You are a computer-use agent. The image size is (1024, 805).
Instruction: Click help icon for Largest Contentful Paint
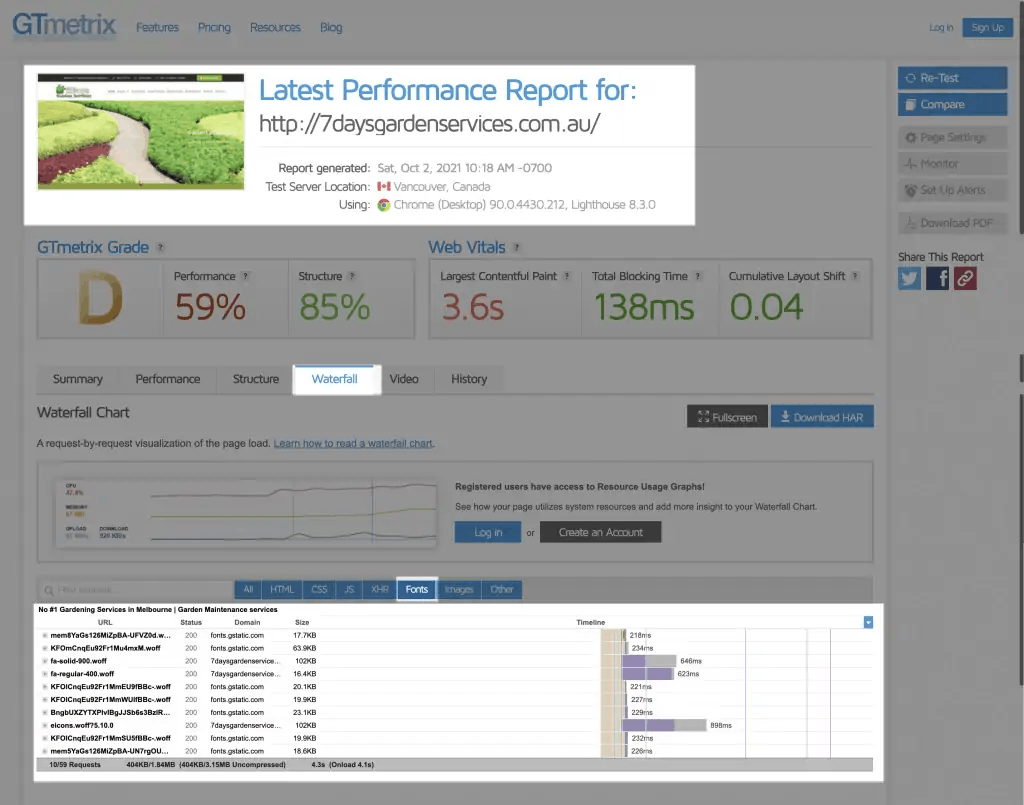tap(567, 276)
